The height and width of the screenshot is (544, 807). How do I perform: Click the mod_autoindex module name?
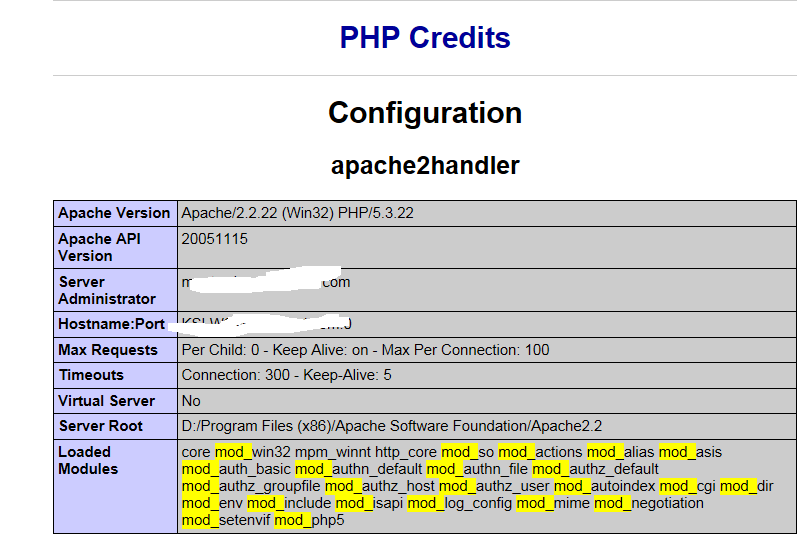click(x=604, y=486)
